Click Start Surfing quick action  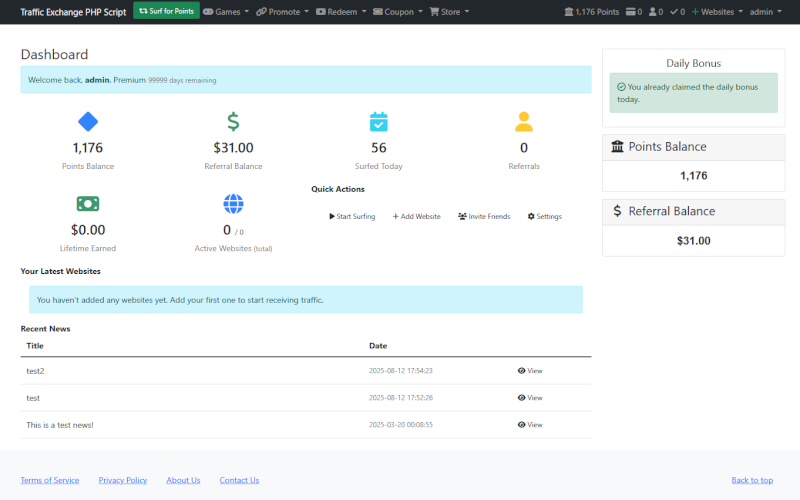[352, 216]
